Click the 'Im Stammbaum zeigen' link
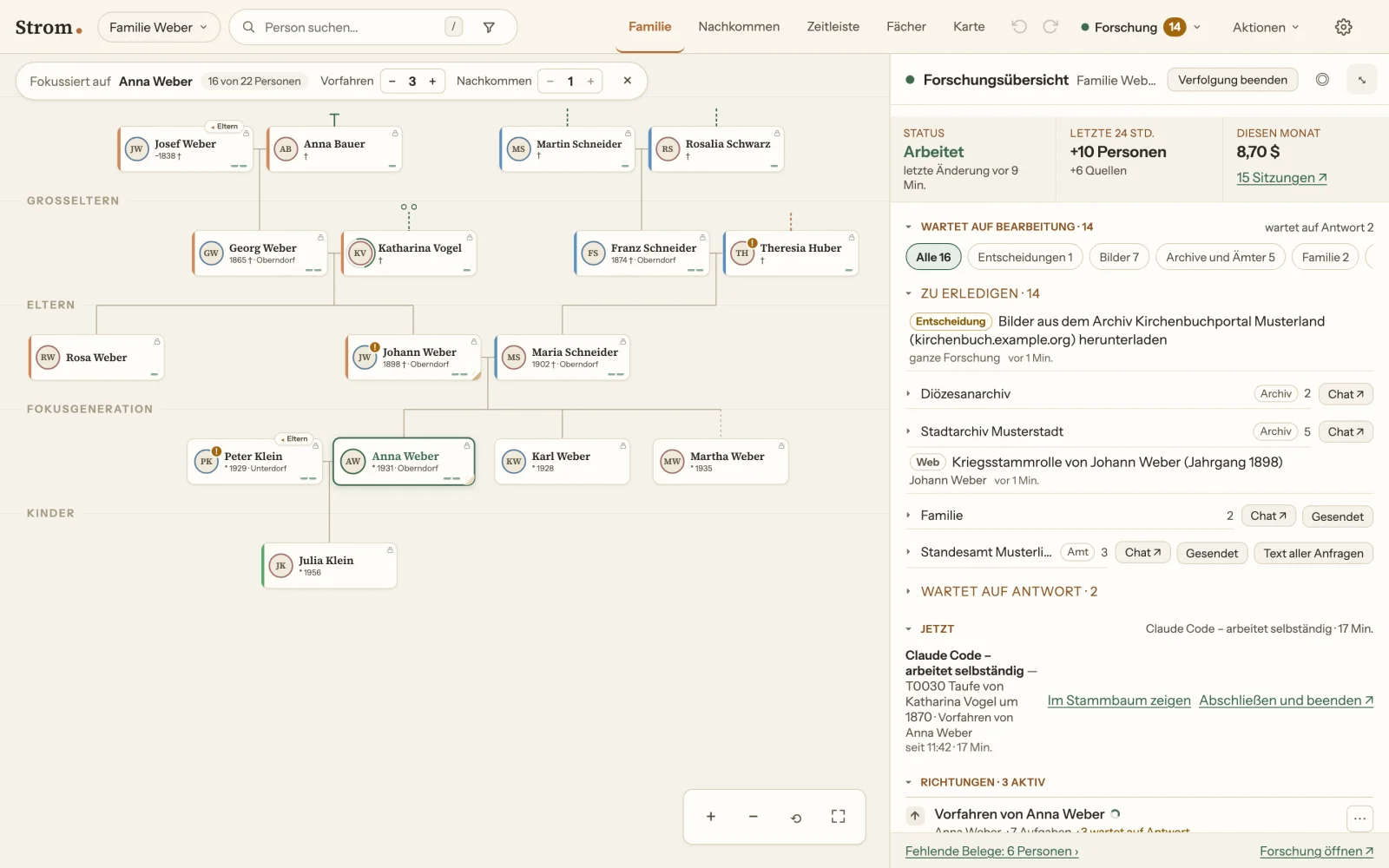The image size is (1389, 868). click(1119, 700)
